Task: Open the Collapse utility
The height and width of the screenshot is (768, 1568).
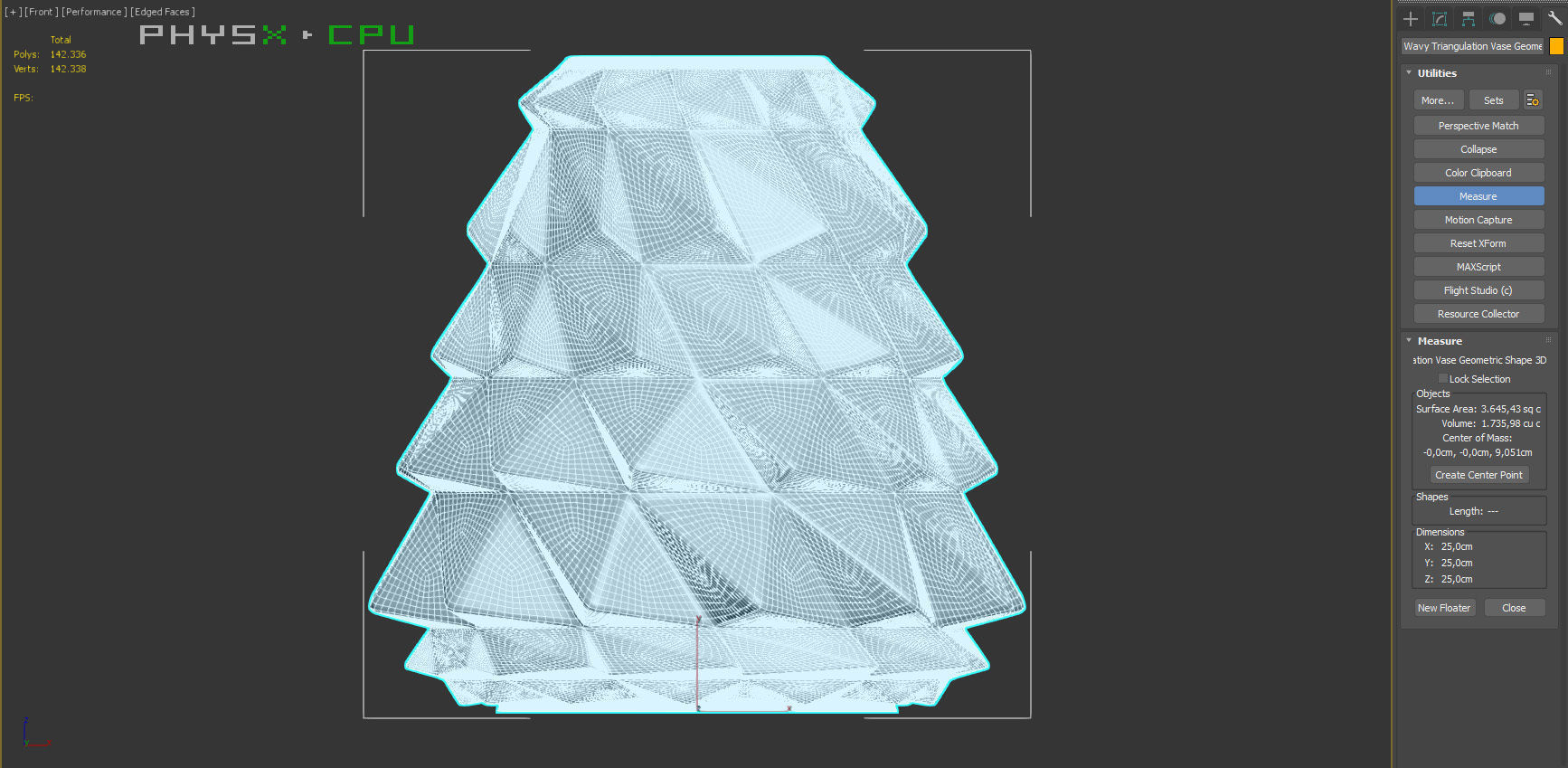Action: (x=1478, y=149)
